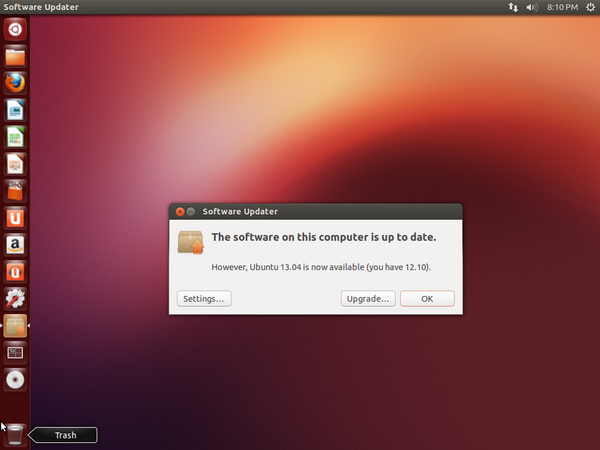Screen dimensions: 600x450
Task: Open LibreOffice Impress presentation launcher icon
Action: pyautogui.click(x=15, y=164)
